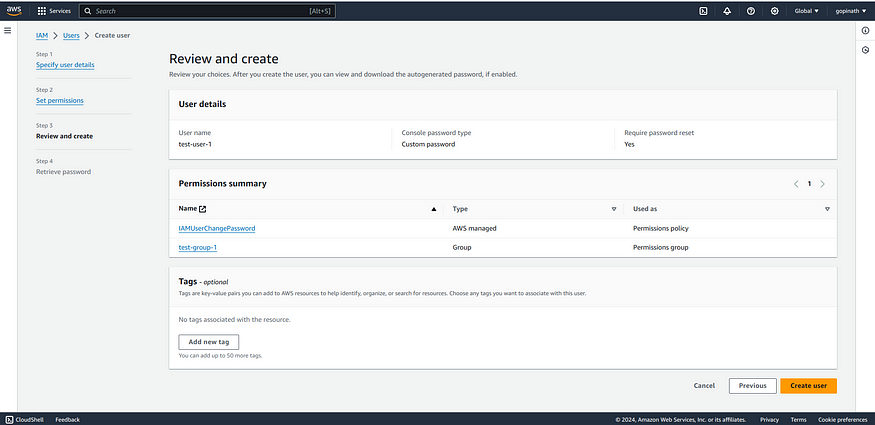Go to next permissions page arrow
Image resolution: width=875 pixels, height=425 pixels.
823,184
